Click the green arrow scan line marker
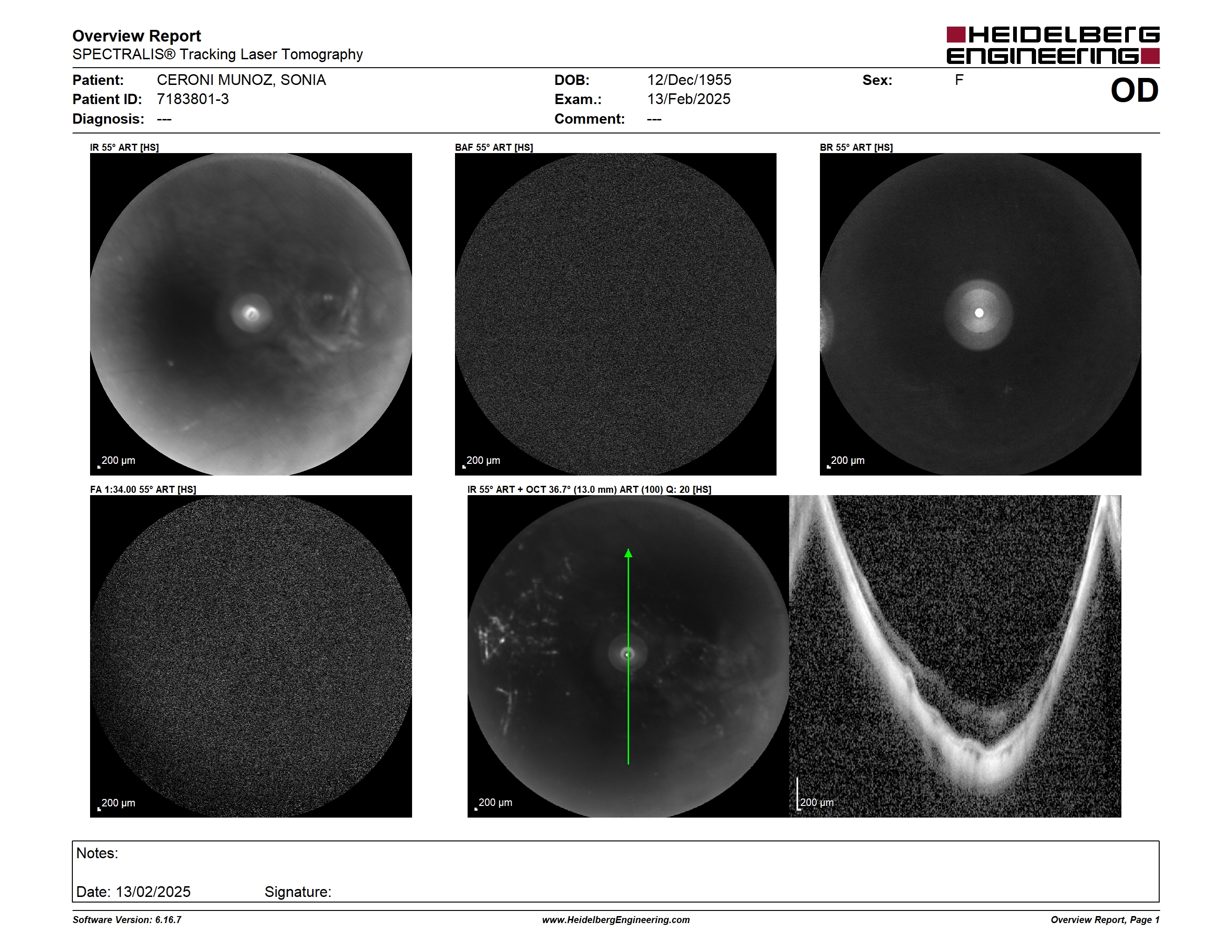Image resolution: width=1232 pixels, height=952 pixels. tap(629, 657)
